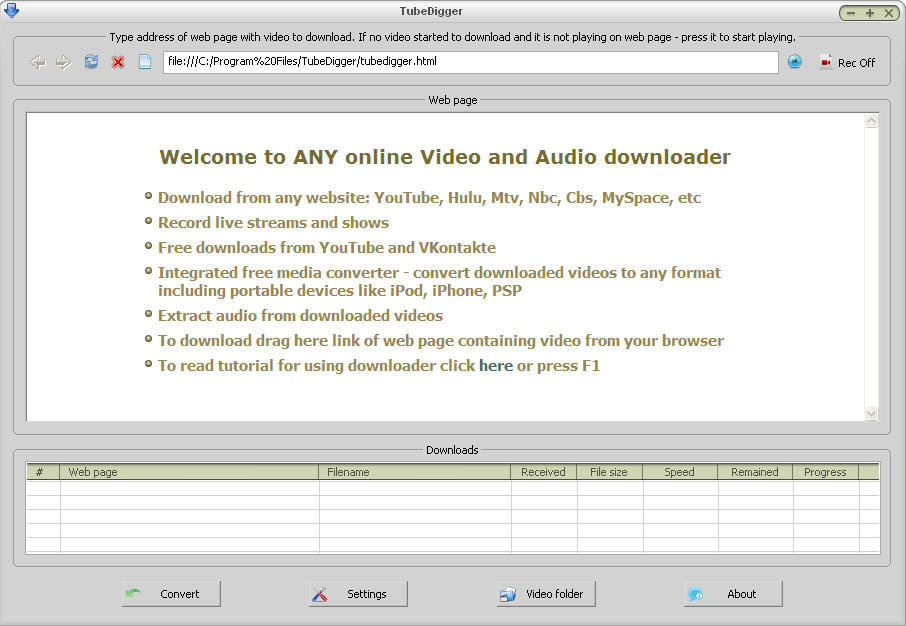
Task: Click the Speed column header
Action: [x=680, y=472]
